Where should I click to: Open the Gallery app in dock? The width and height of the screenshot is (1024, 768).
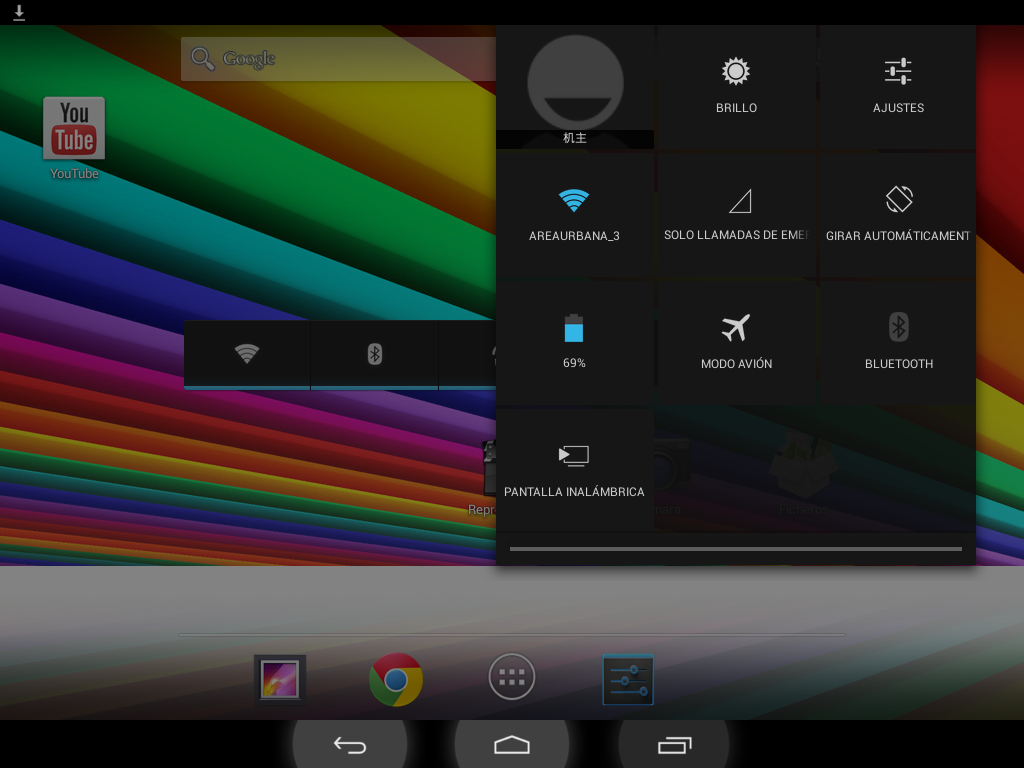click(x=280, y=680)
